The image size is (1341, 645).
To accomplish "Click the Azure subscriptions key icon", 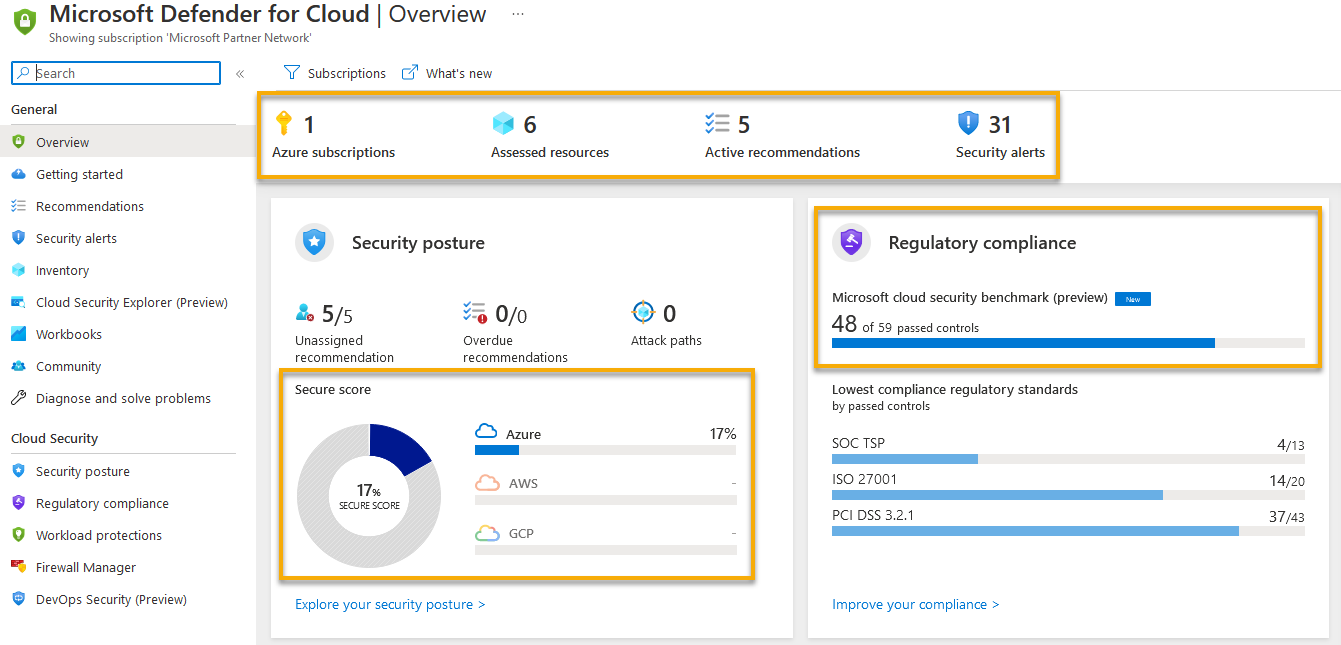I will (x=284, y=123).
